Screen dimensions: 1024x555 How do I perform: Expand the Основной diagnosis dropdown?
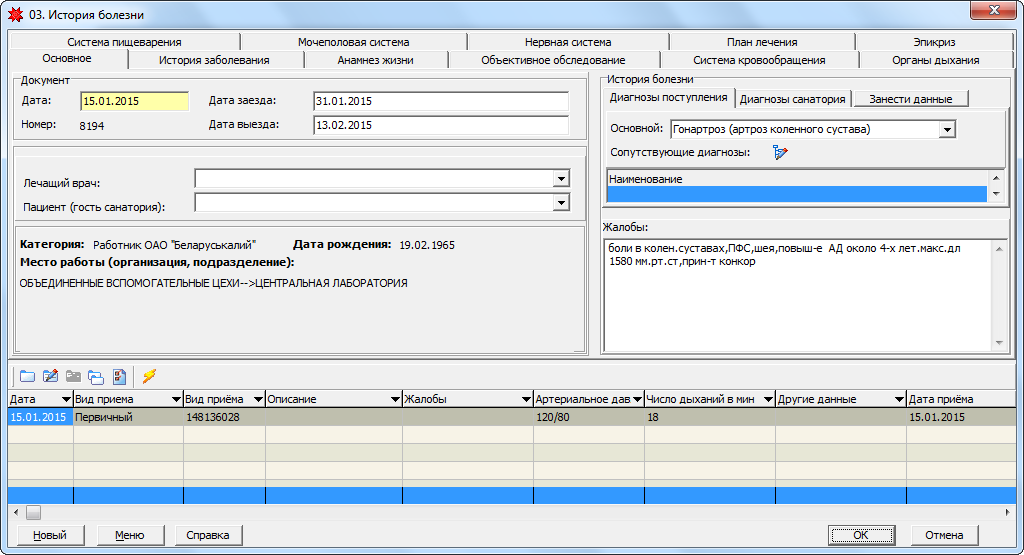coord(947,129)
